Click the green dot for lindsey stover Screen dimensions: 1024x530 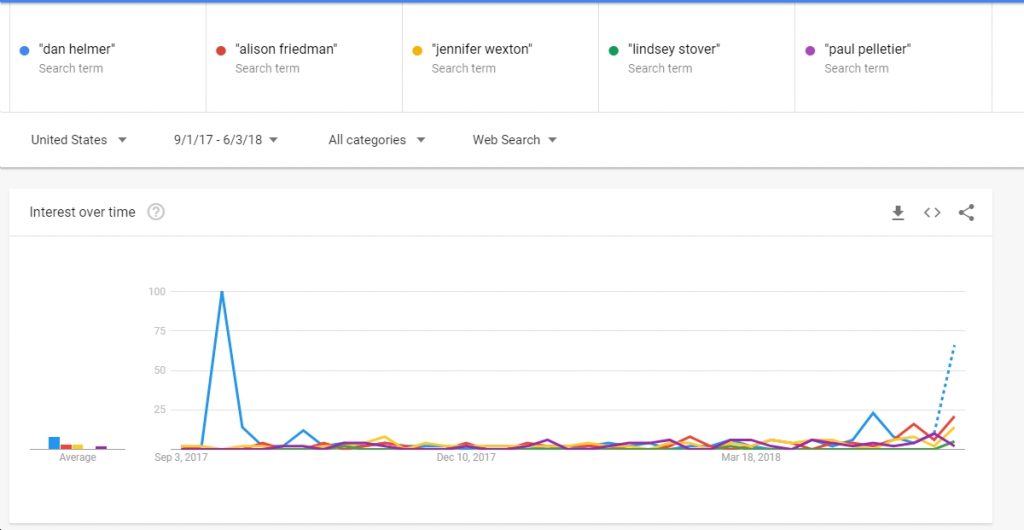pyautogui.click(x=613, y=50)
